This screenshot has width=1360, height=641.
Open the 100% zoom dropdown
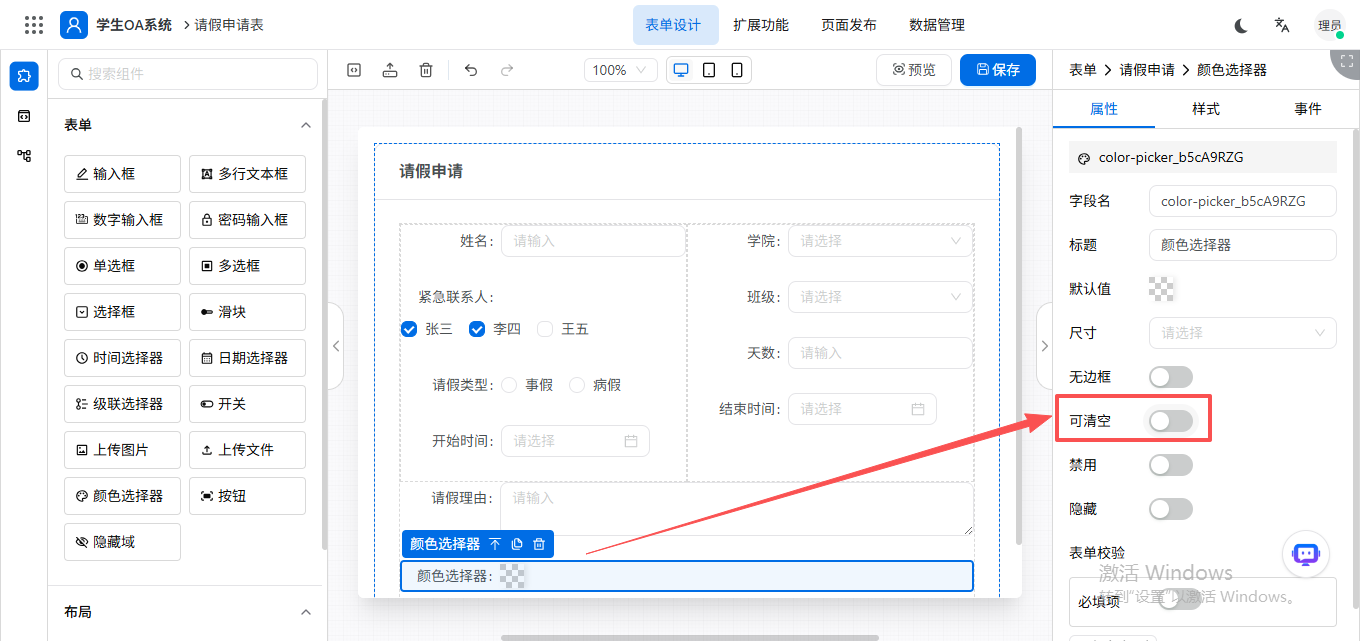621,70
